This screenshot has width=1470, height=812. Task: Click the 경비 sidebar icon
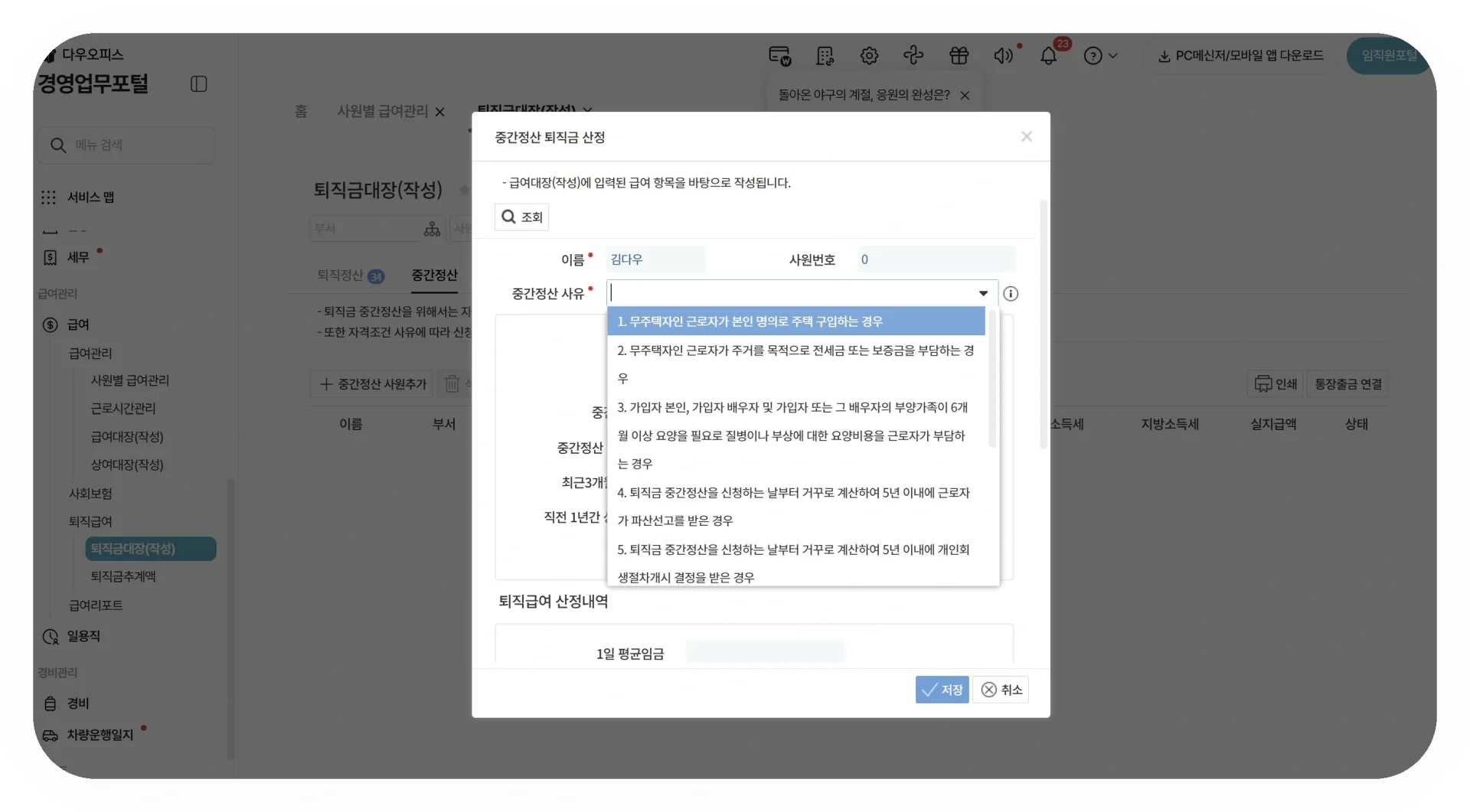coord(50,704)
